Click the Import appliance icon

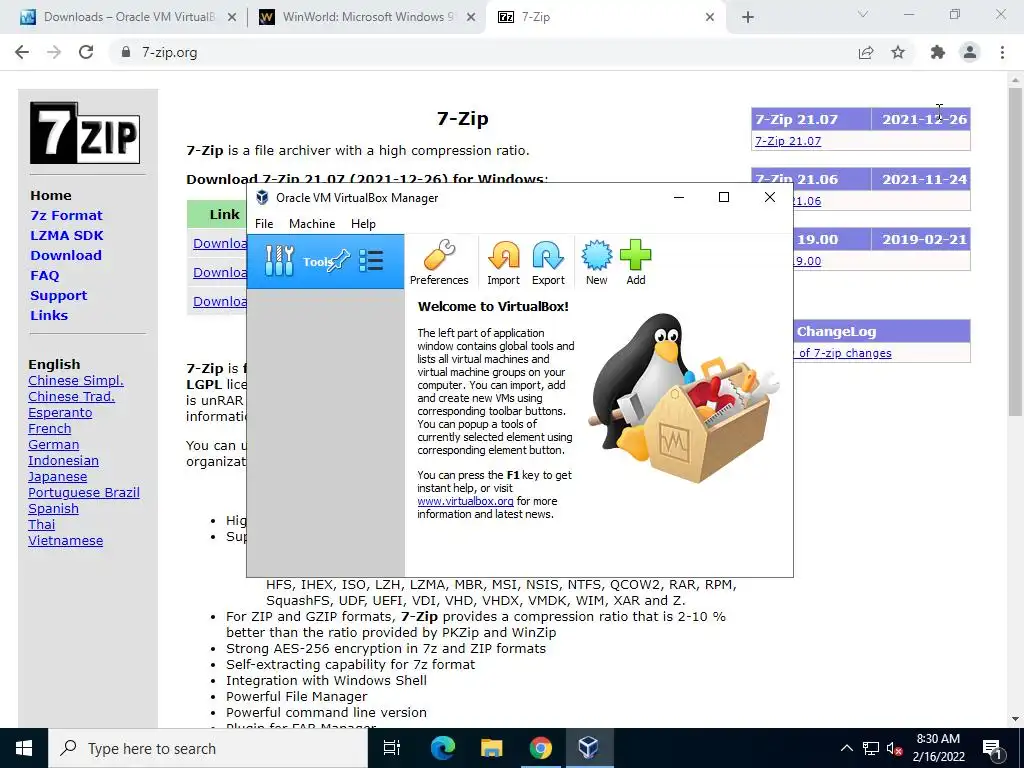tap(504, 263)
